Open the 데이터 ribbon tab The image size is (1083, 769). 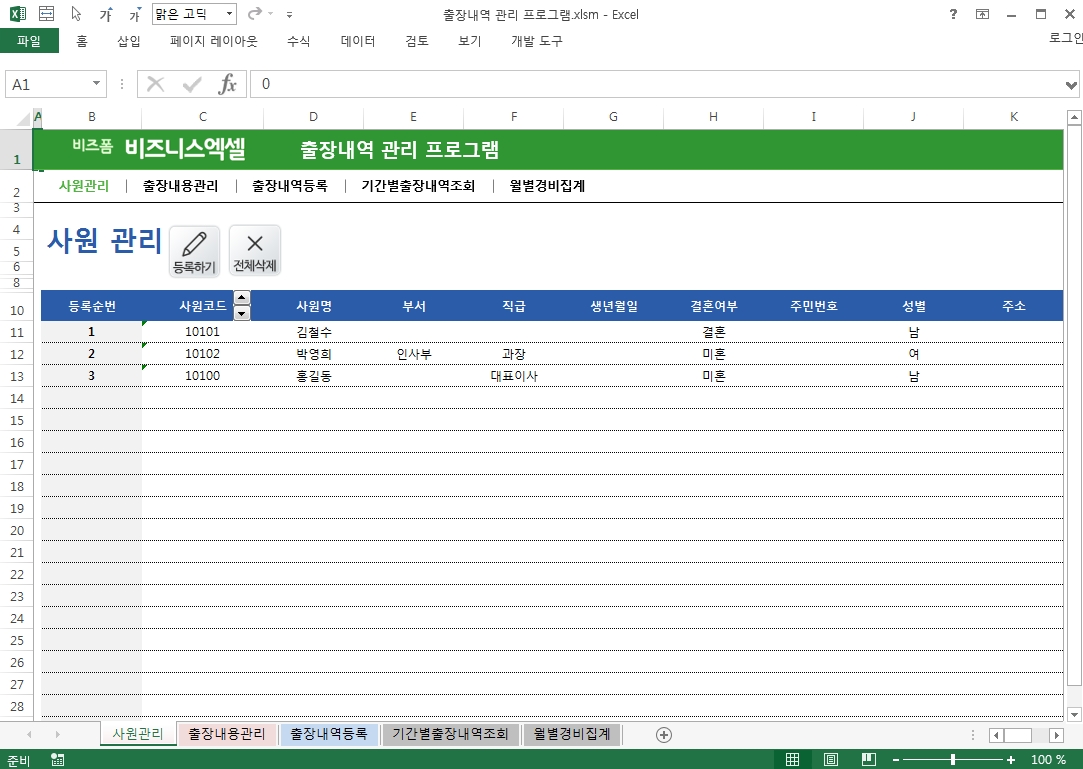(x=358, y=41)
